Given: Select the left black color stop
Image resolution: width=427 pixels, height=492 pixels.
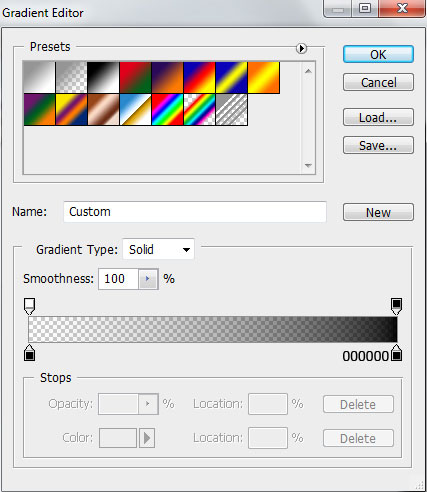Looking at the screenshot, I should click(29, 353).
